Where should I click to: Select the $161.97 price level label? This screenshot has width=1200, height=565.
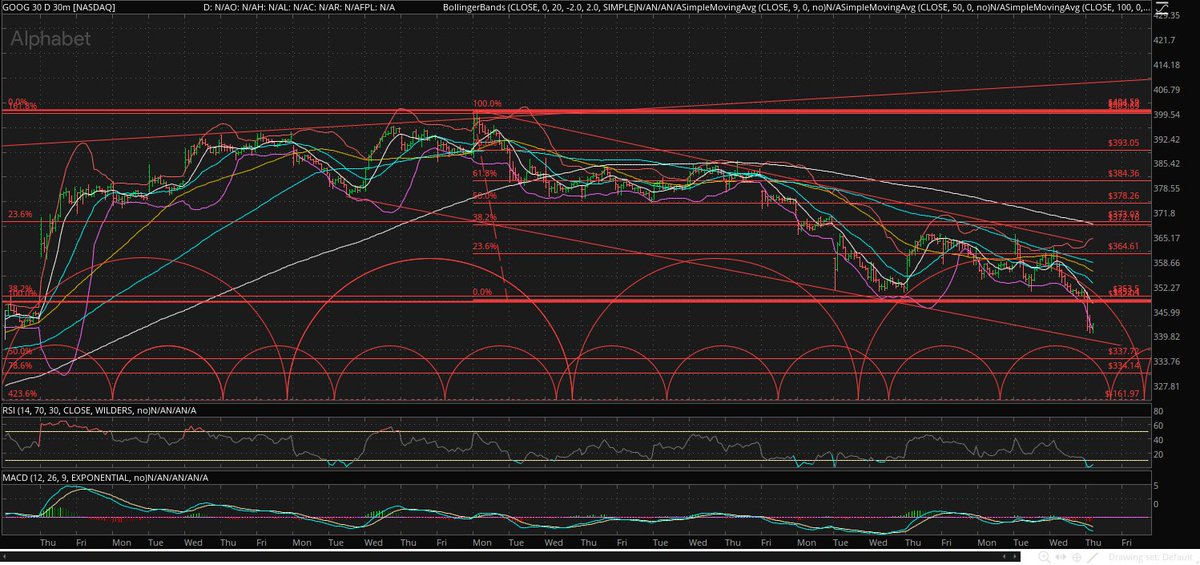(1124, 394)
